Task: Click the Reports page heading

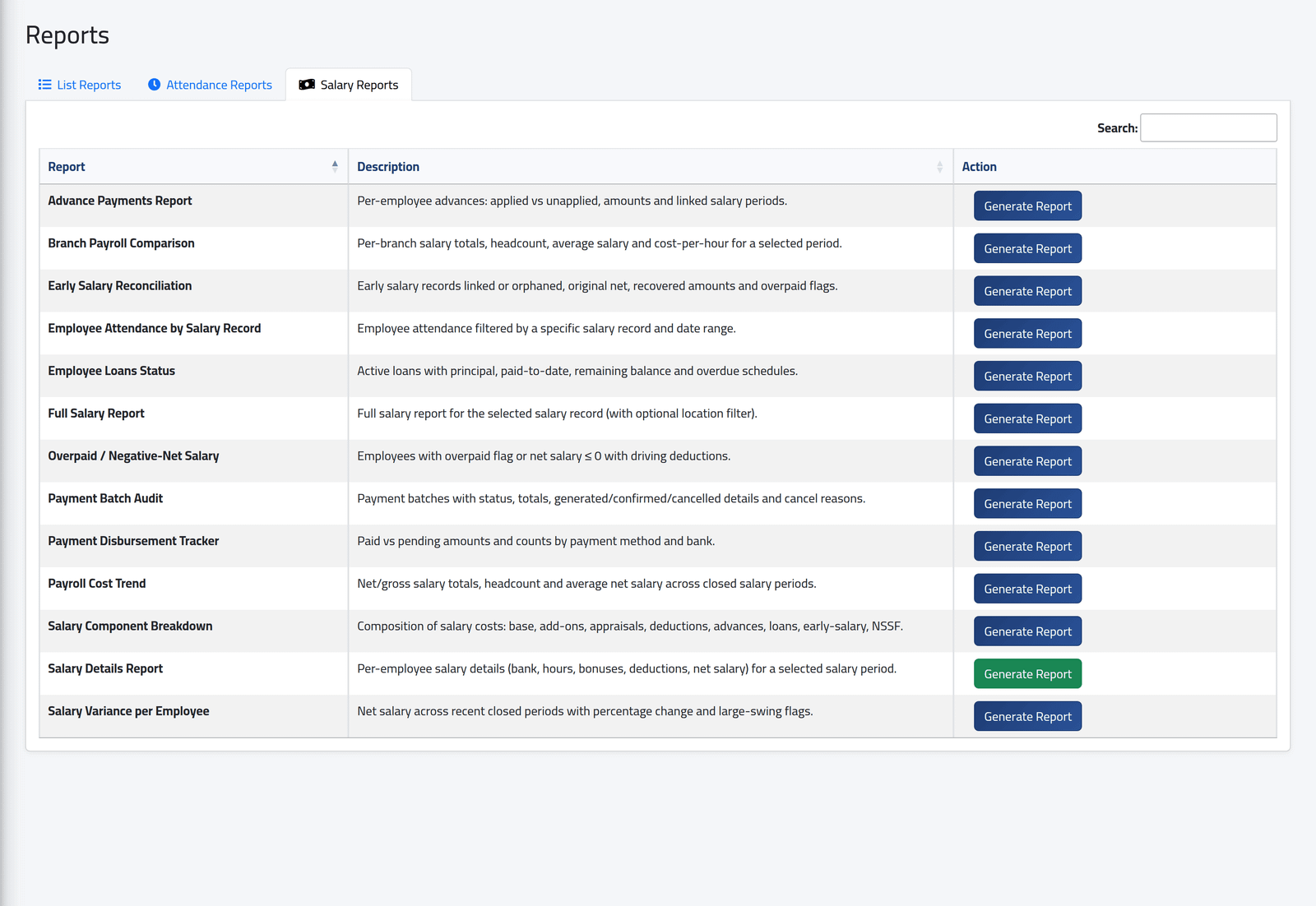Action: pyautogui.click(x=67, y=35)
